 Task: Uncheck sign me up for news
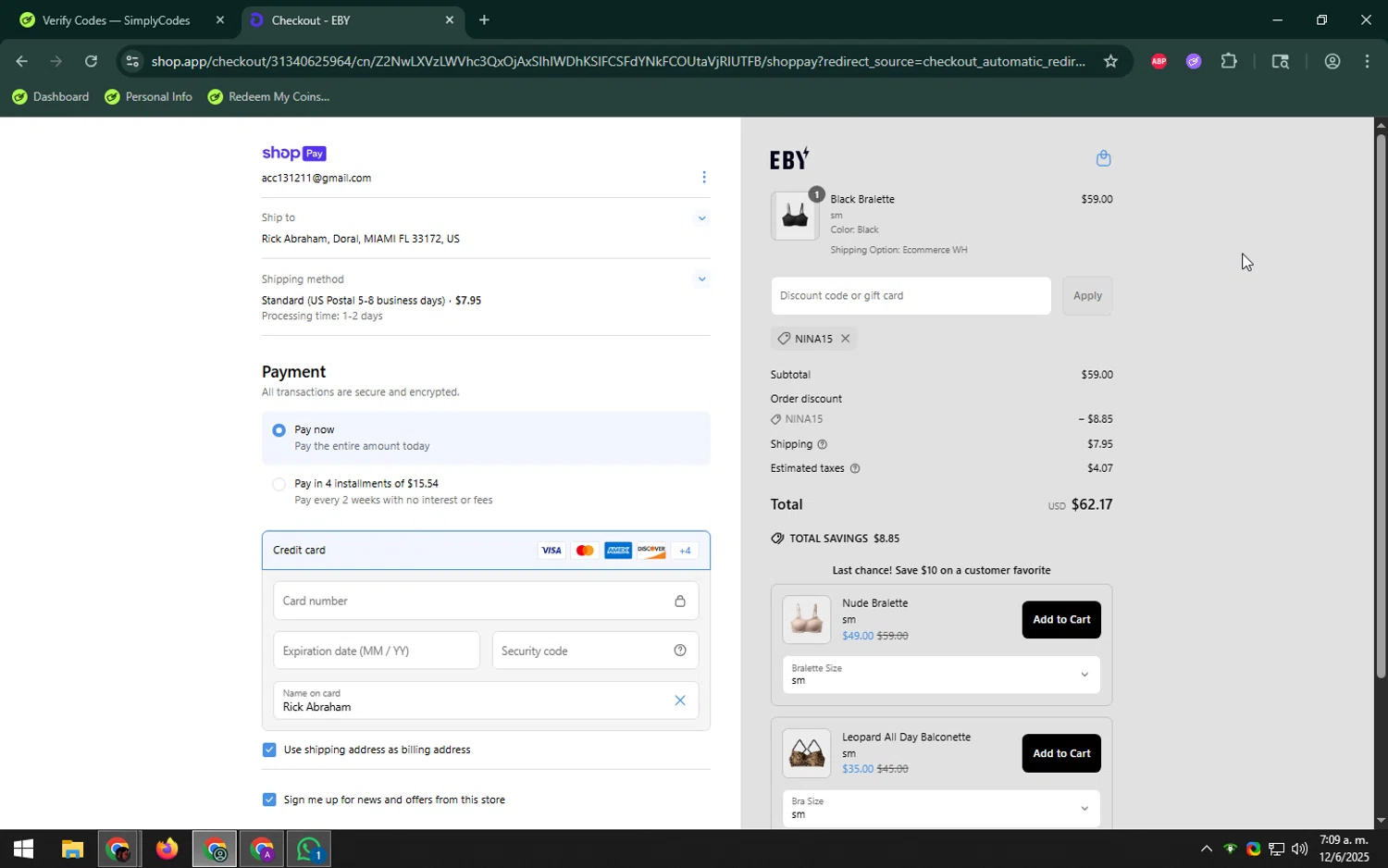coord(269,800)
